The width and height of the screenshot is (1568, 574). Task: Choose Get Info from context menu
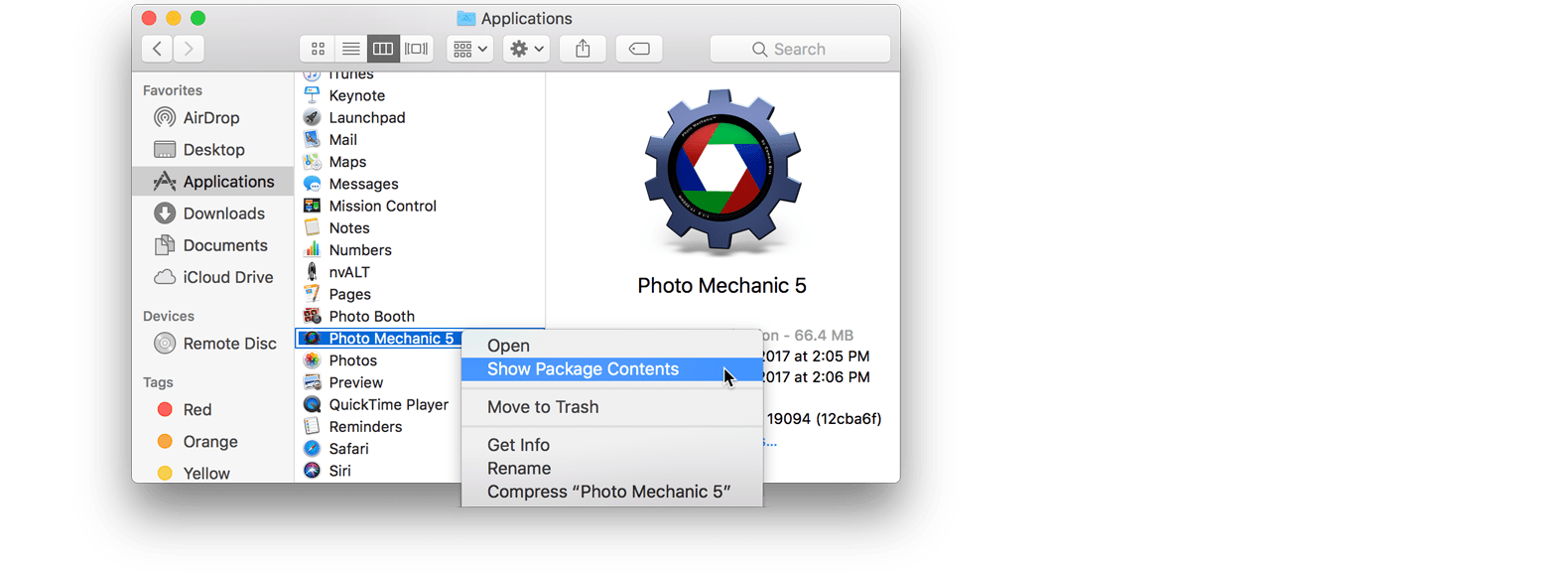(612, 445)
